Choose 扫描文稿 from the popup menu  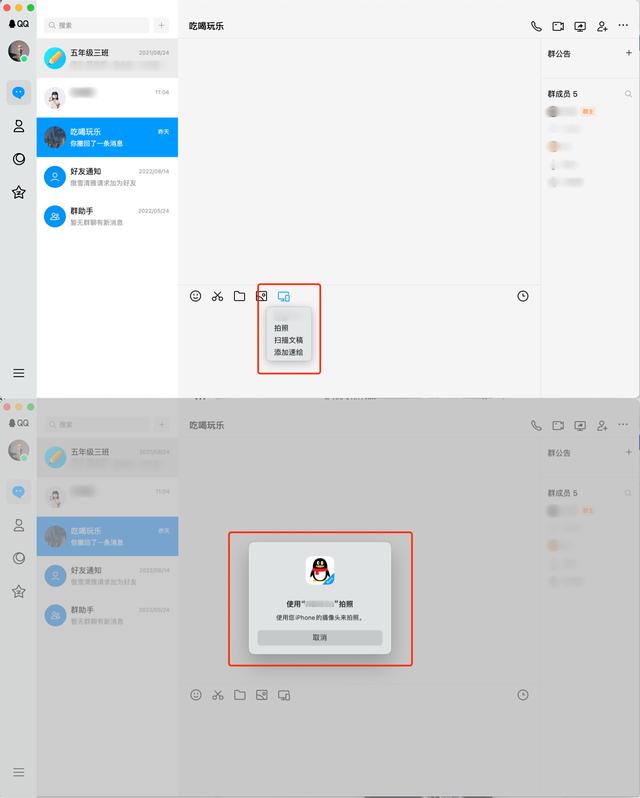tap(288, 340)
